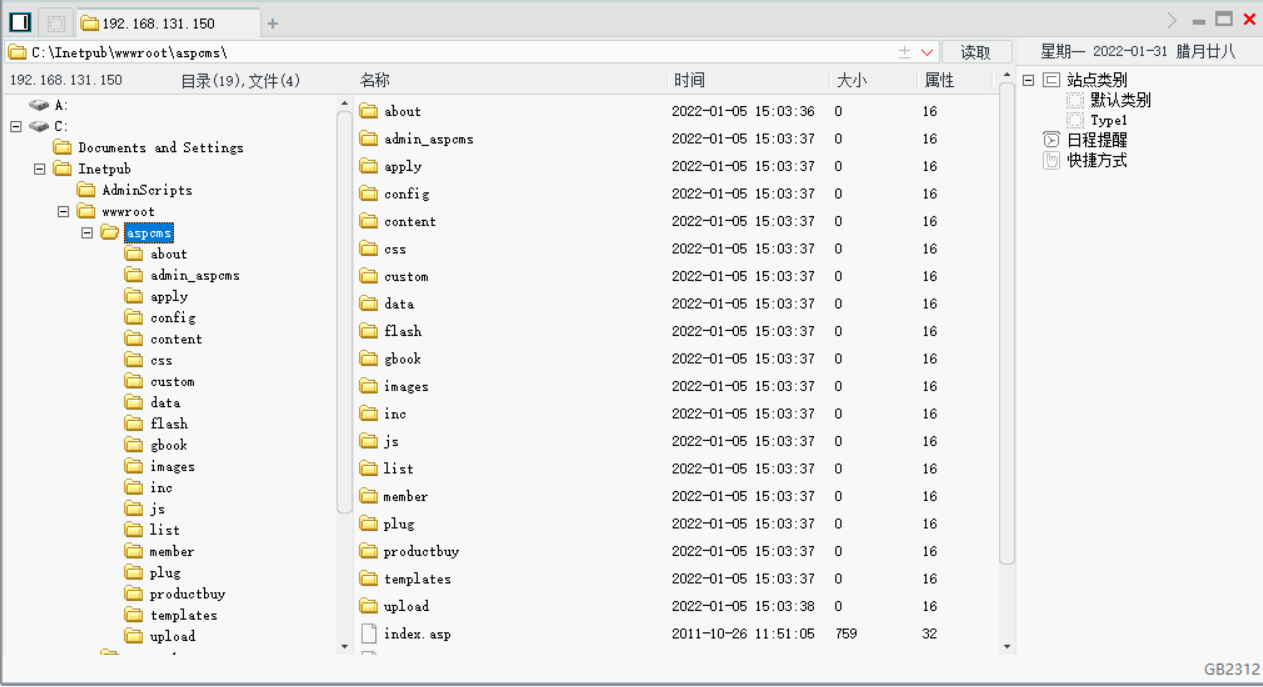Collapse the C: drive tree node
The width and height of the screenshot is (1263, 687).
click(x=15, y=126)
